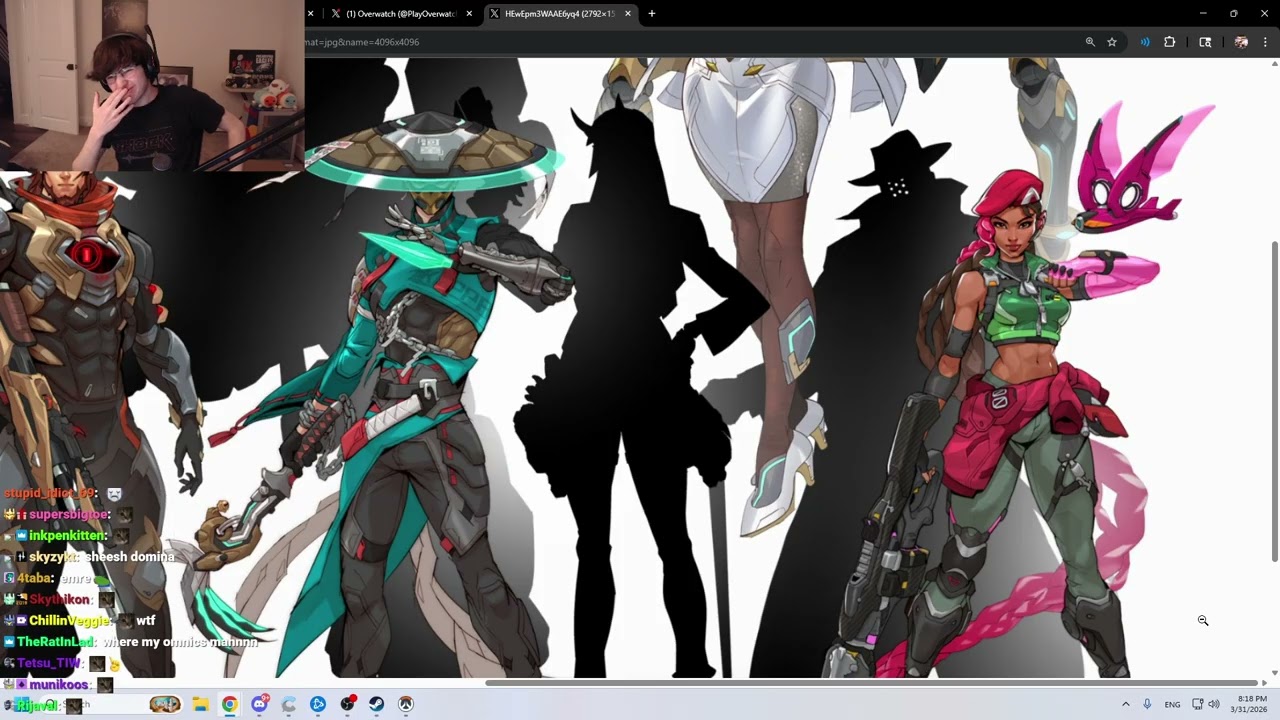The height and width of the screenshot is (720, 1280).
Task: Open the Chrome three-dot menu
Action: 1265,42
